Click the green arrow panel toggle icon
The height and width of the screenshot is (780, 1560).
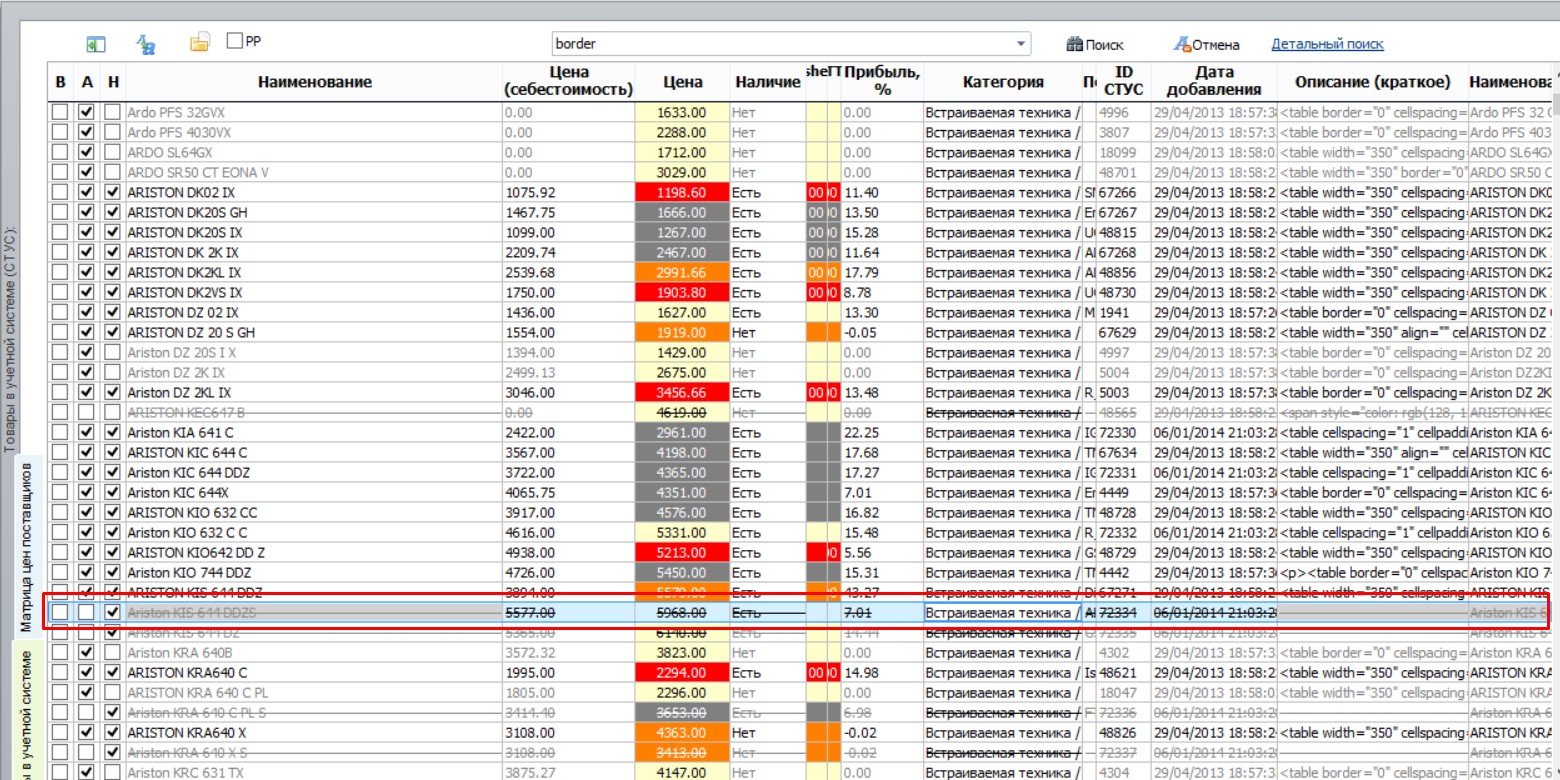click(96, 45)
